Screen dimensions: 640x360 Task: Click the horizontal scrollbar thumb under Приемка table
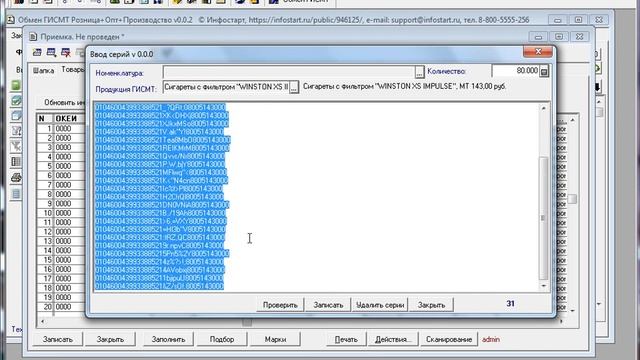(247, 322)
